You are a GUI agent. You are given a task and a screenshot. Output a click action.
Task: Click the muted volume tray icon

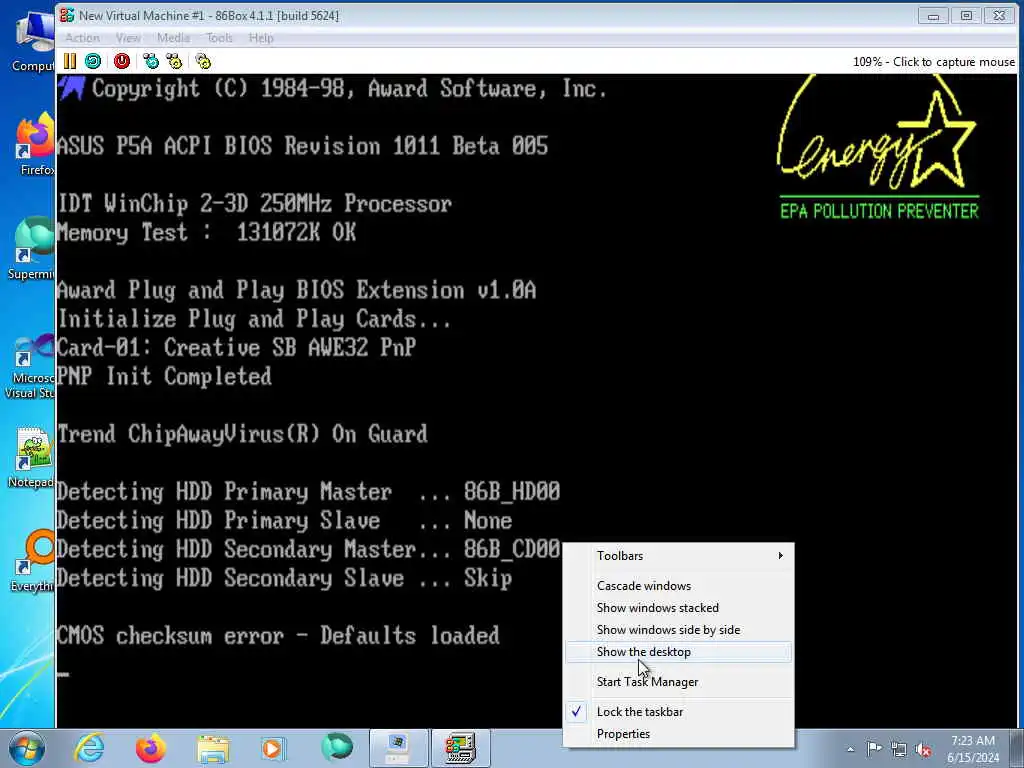[x=923, y=750]
